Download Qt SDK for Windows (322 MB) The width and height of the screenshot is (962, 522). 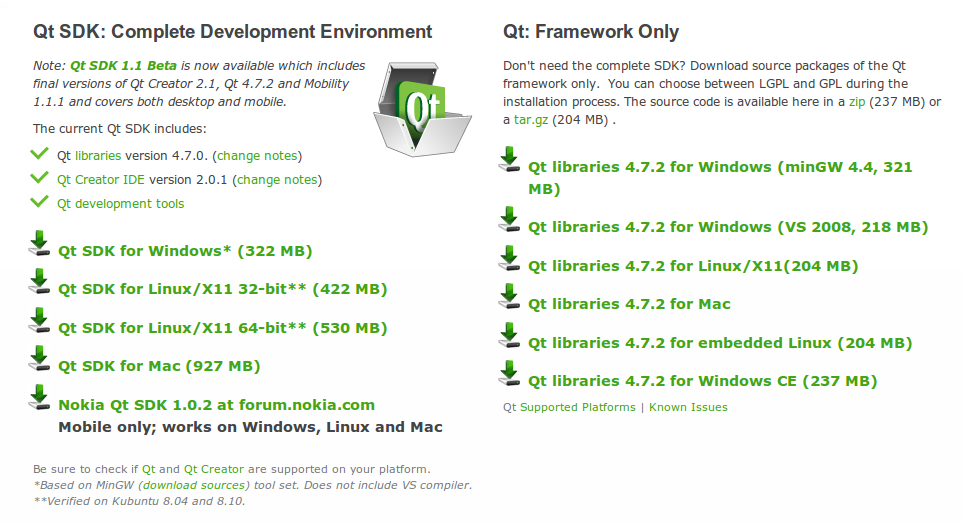tap(185, 251)
